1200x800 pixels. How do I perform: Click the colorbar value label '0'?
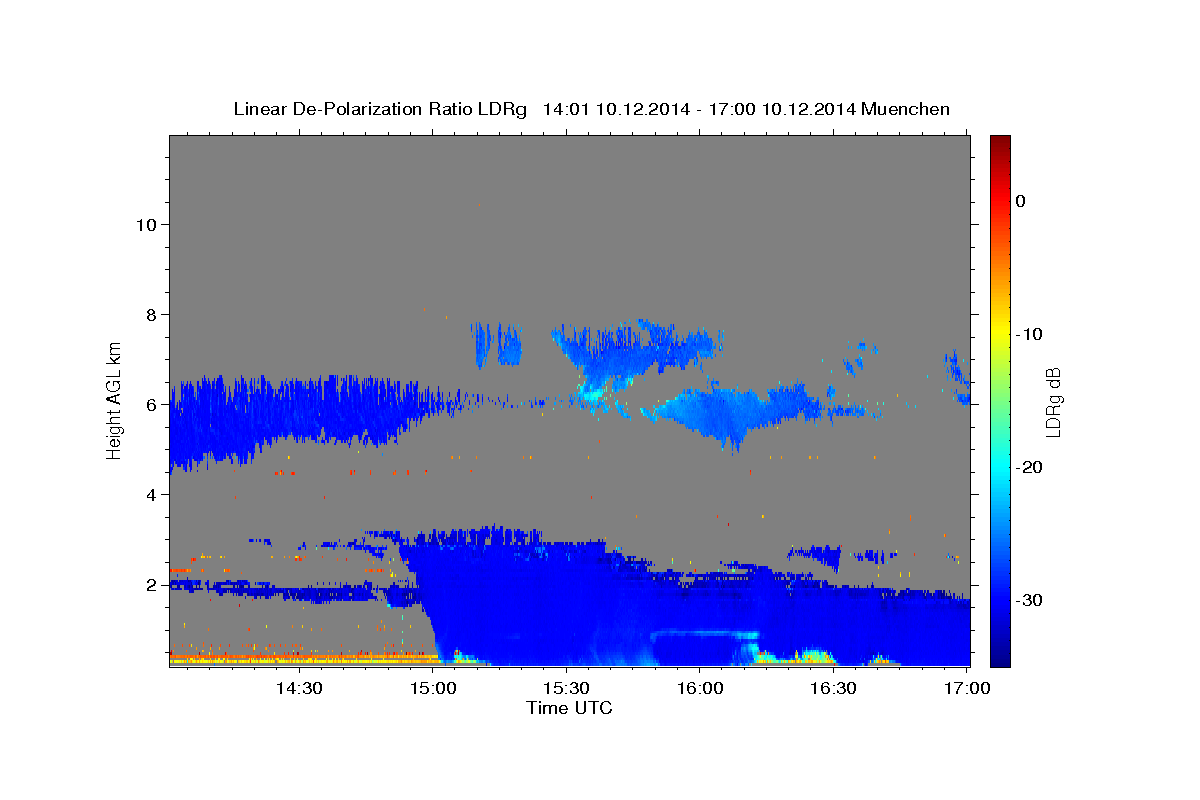1020,201
